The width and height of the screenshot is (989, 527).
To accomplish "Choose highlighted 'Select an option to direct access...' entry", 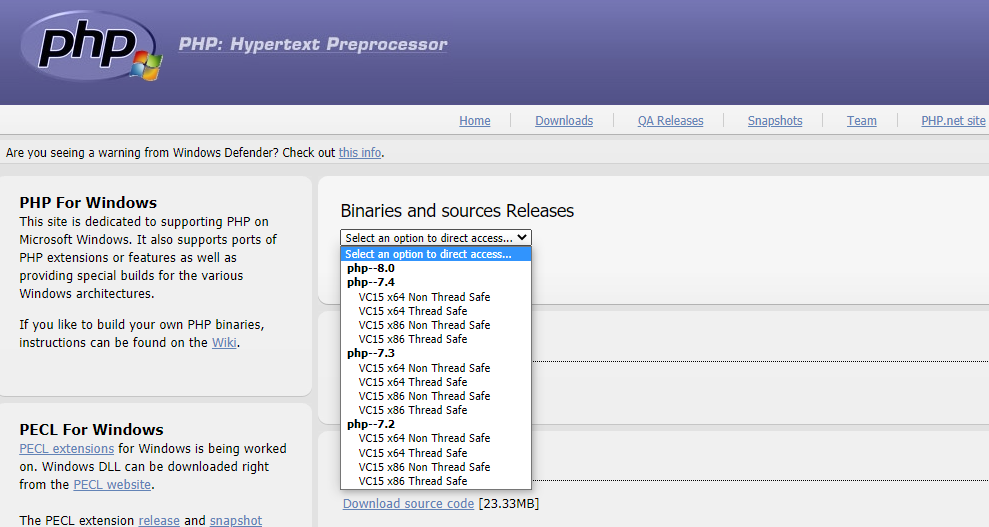I will pyautogui.click(x=436, y=254).
